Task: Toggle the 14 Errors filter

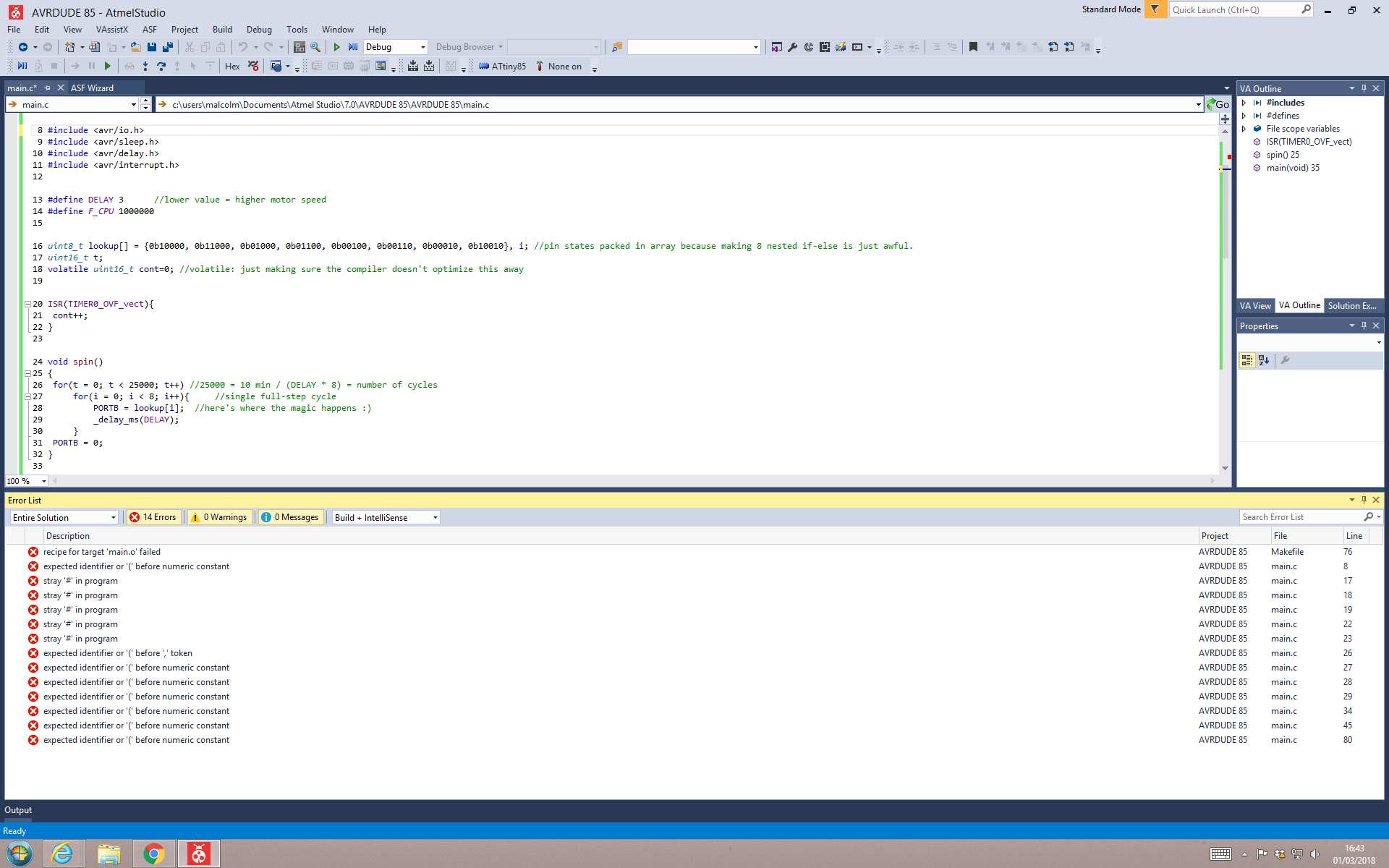Action: tap(153, 517)
